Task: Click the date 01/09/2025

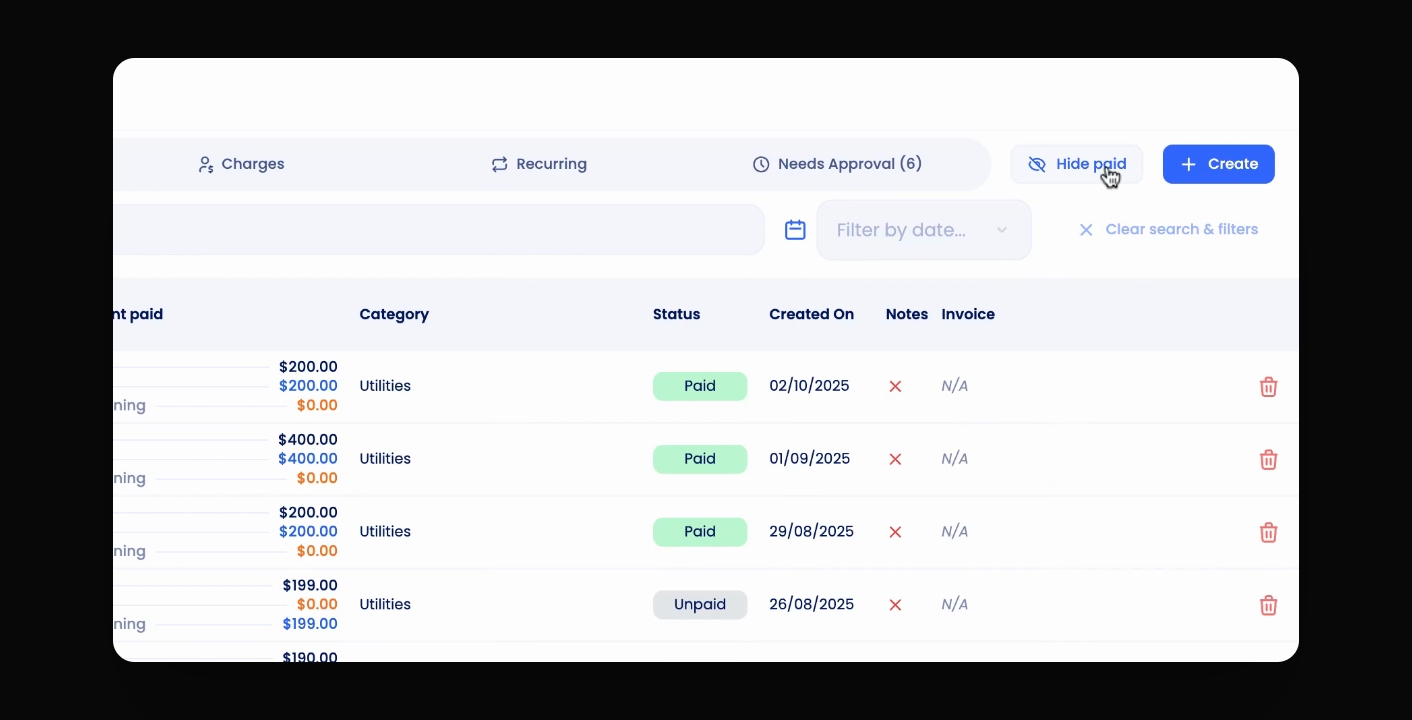Action: (809, 459)
